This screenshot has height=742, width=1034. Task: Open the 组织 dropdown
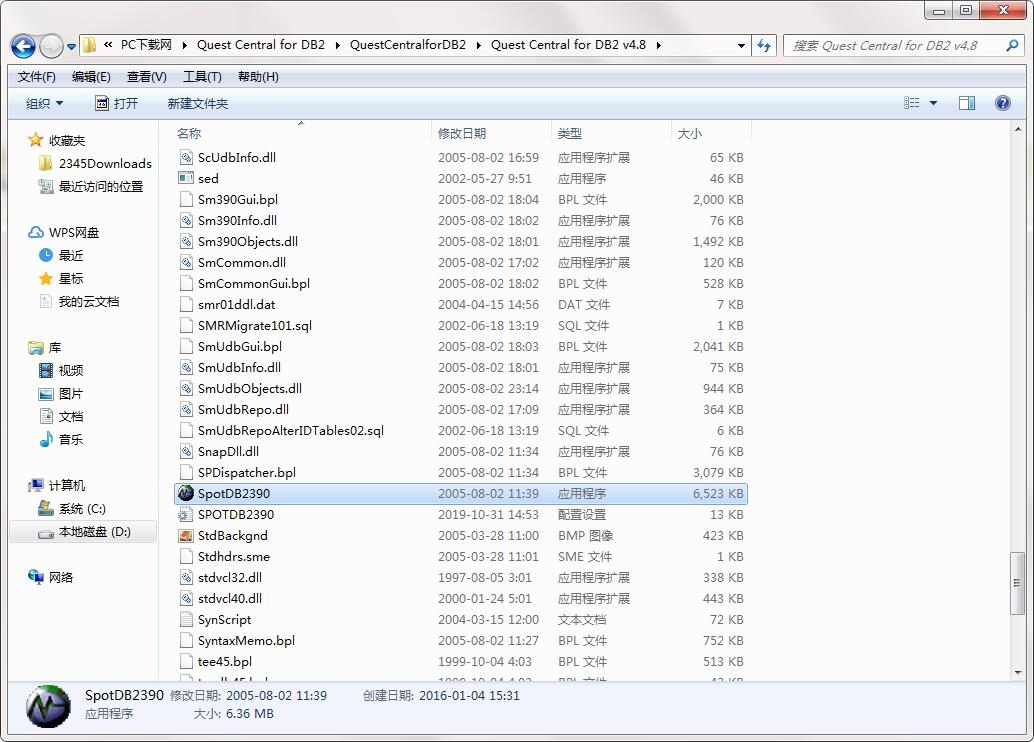[44, 104]
